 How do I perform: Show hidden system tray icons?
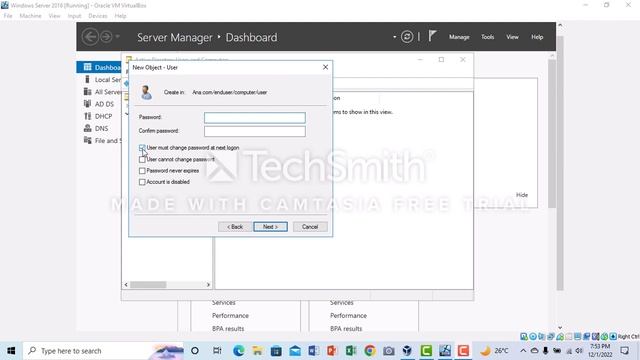point(523,351)
